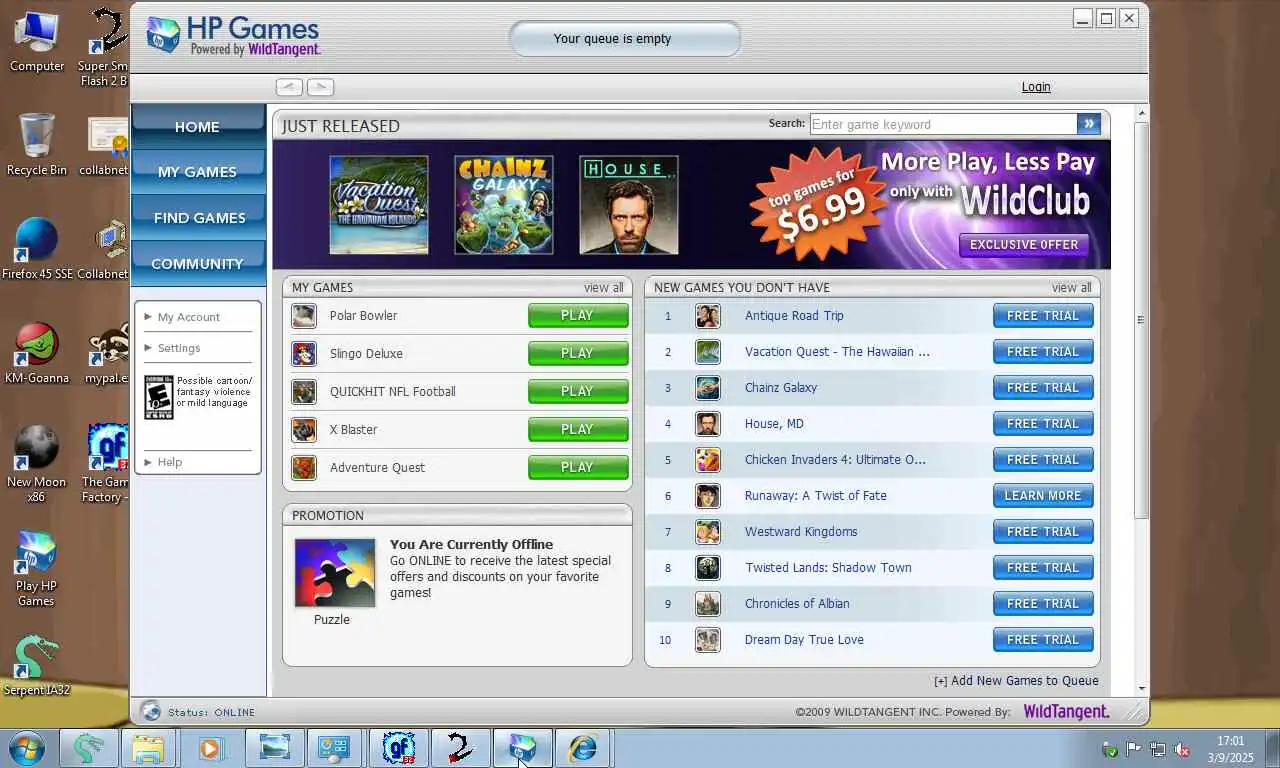Click the House, MD list icon

click(x=708, y=424)
